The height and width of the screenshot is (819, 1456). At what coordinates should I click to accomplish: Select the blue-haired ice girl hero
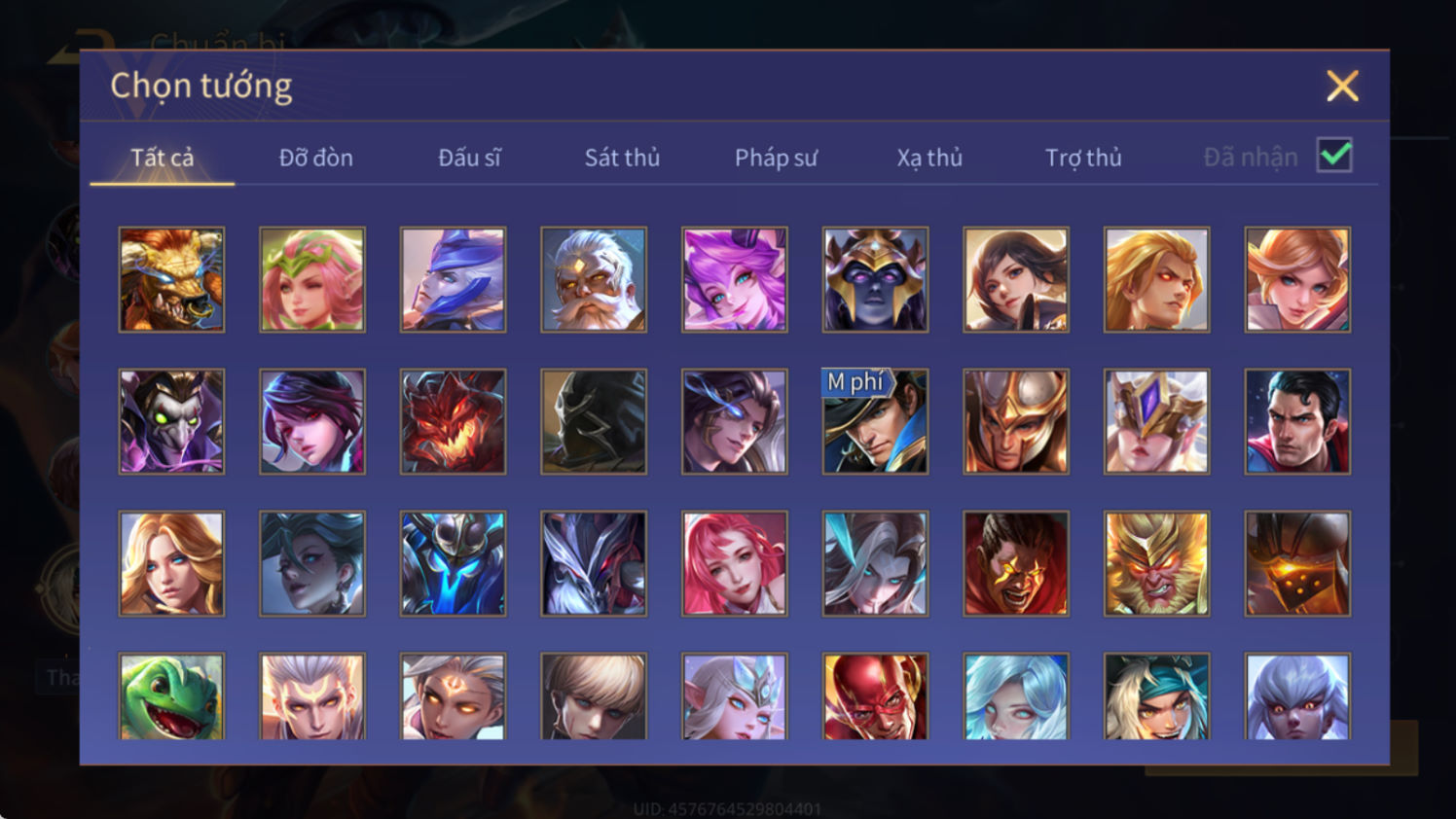click(1016, 696)
